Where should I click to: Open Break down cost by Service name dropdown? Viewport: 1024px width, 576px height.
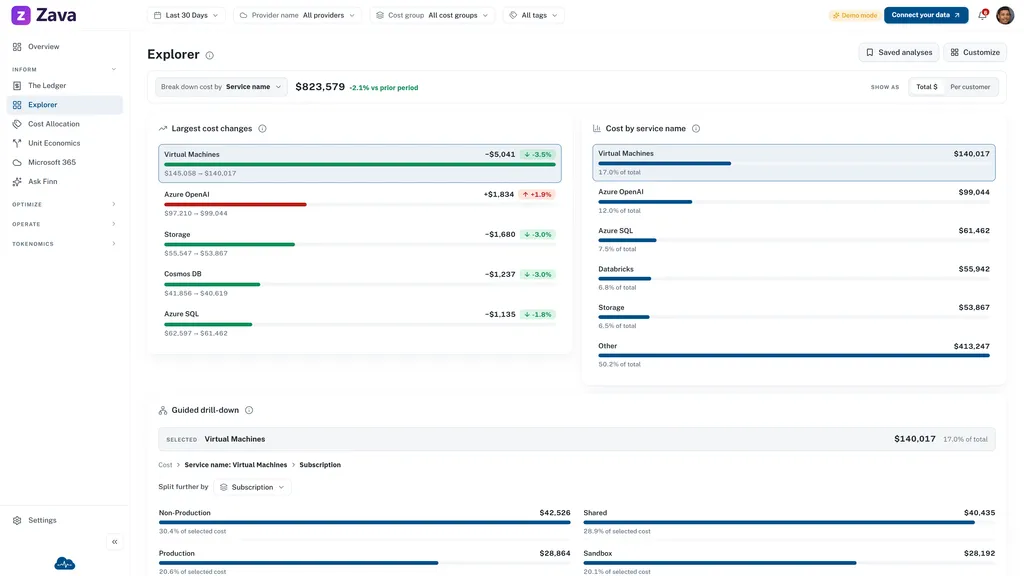221,87
